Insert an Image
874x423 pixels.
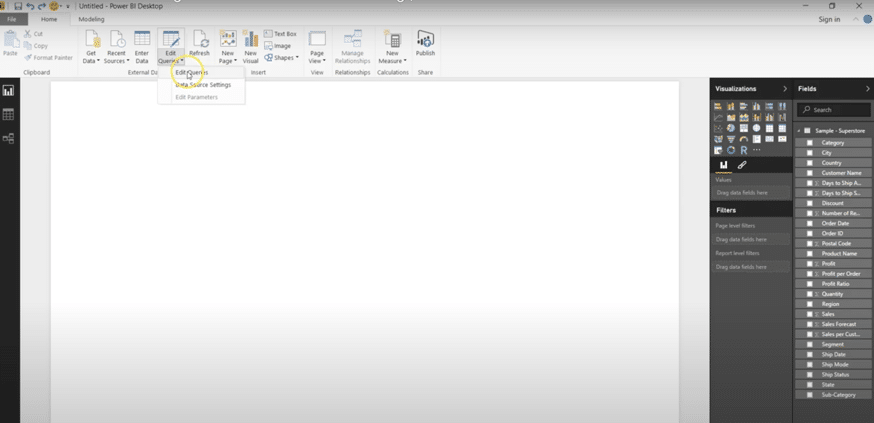[278, 46]
